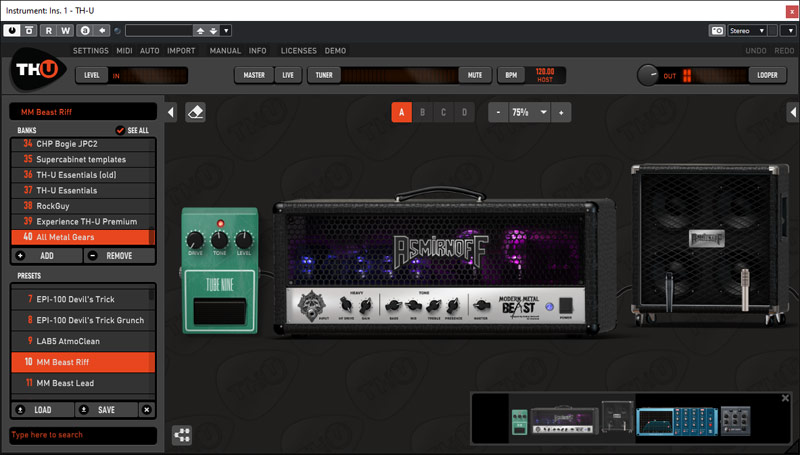This screenshot has height=455, width=800.
Task: Open the Settings menu
Action: [91, 50]
